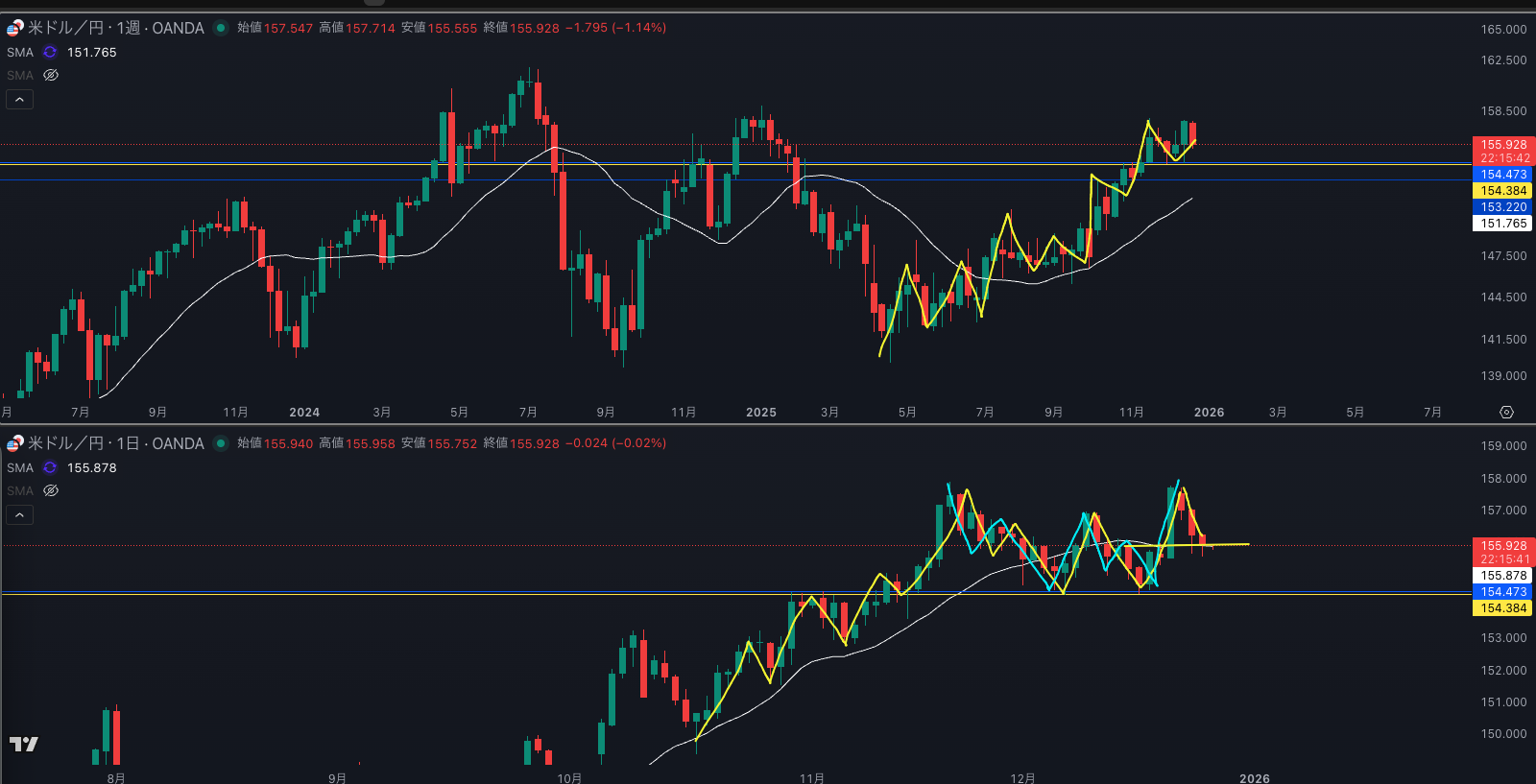Image resolution: width=1536 pixels, height=784 pixels.
Task: Collapse the indicator legend on weekly chart
Action: 19,99
